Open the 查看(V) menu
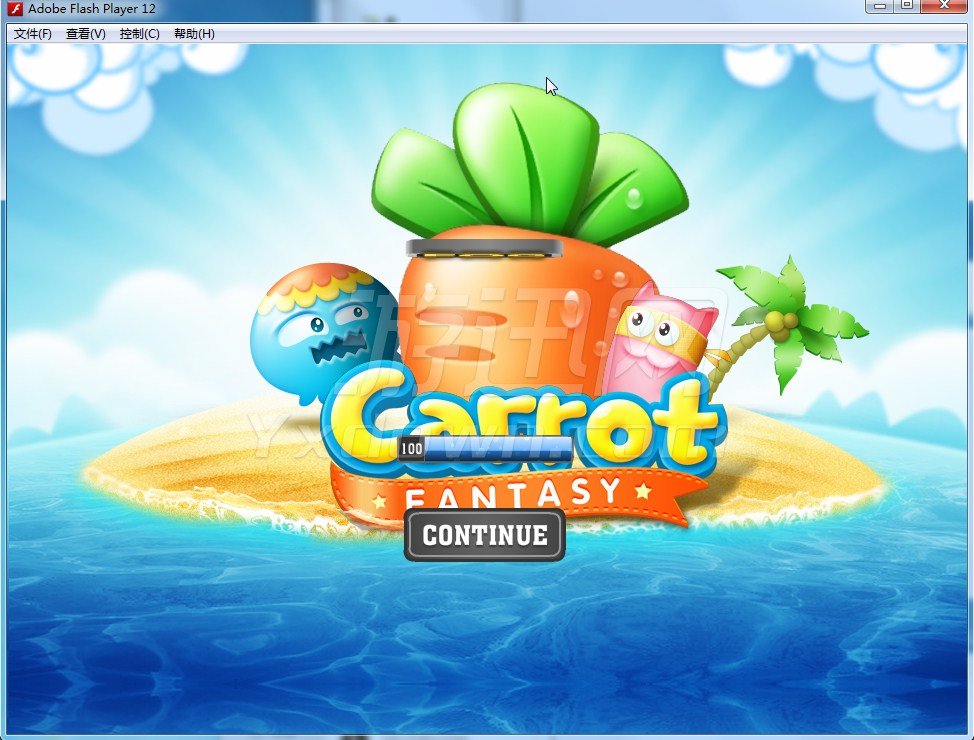Screen dimensions: 974x740 pyautogui.click(x=86, y=34)
